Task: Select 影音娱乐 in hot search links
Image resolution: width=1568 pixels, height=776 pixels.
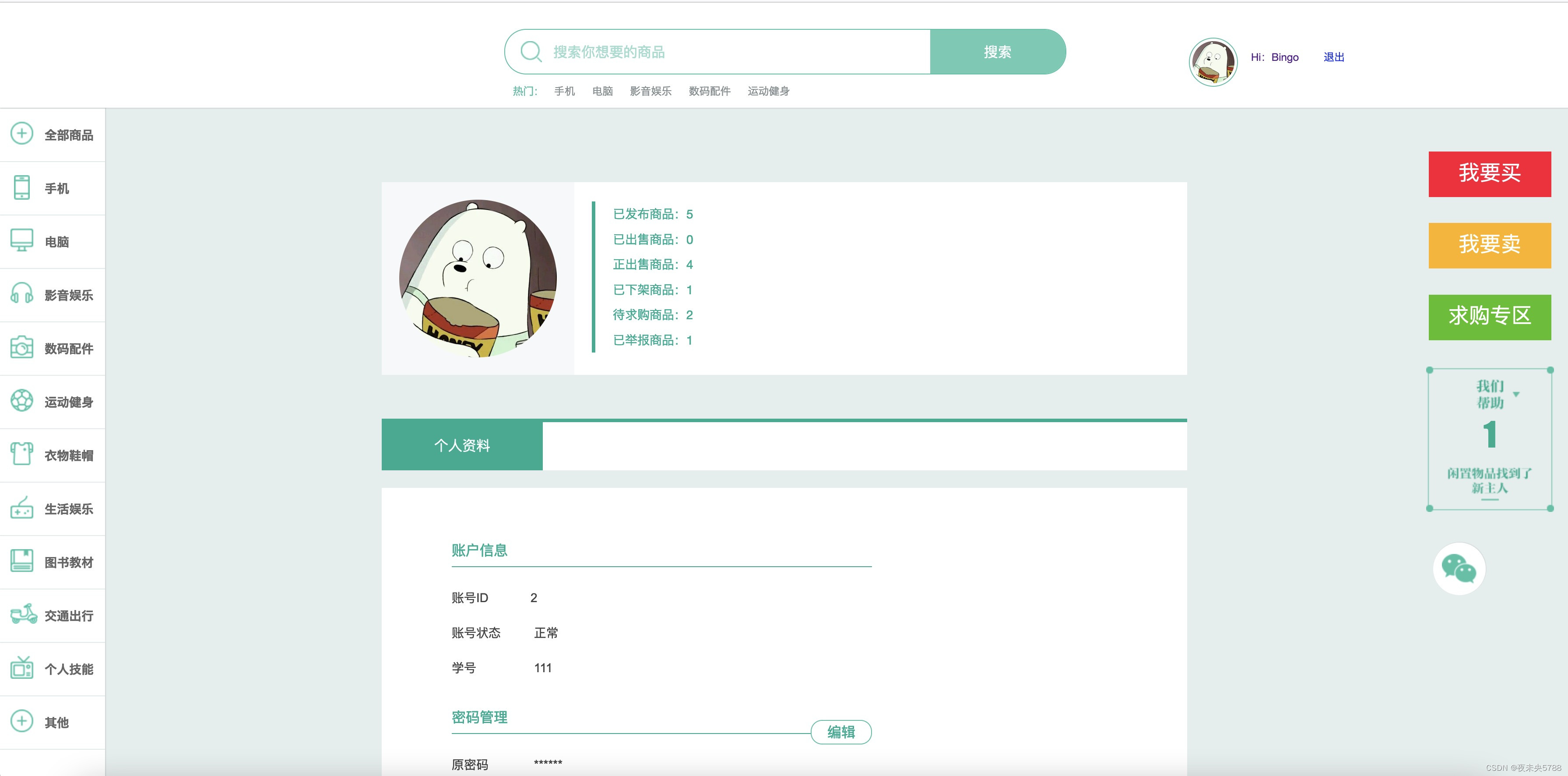Action: (650, 92)
